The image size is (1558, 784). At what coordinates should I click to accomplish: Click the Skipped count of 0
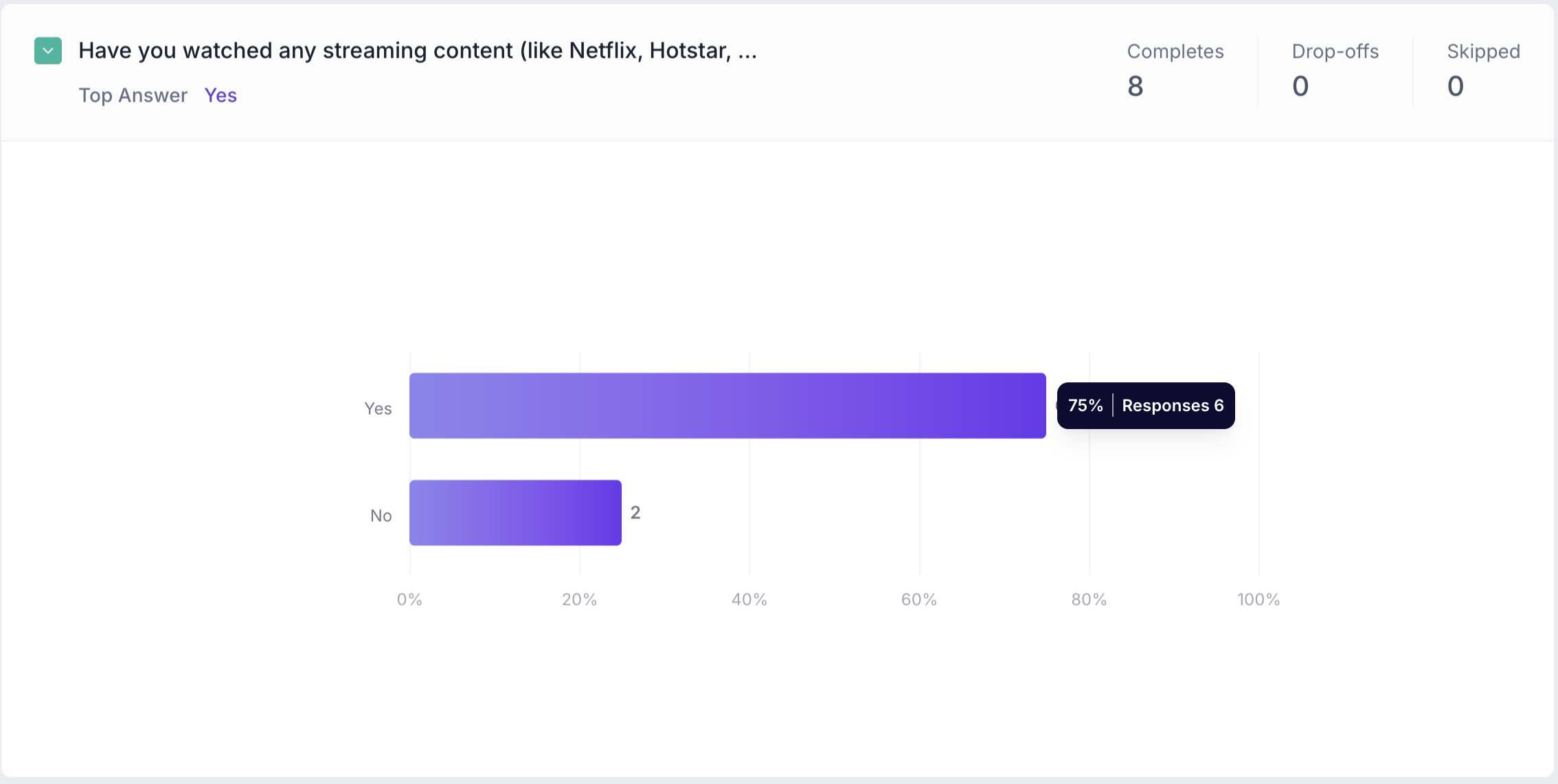(x=1455, y=87)
